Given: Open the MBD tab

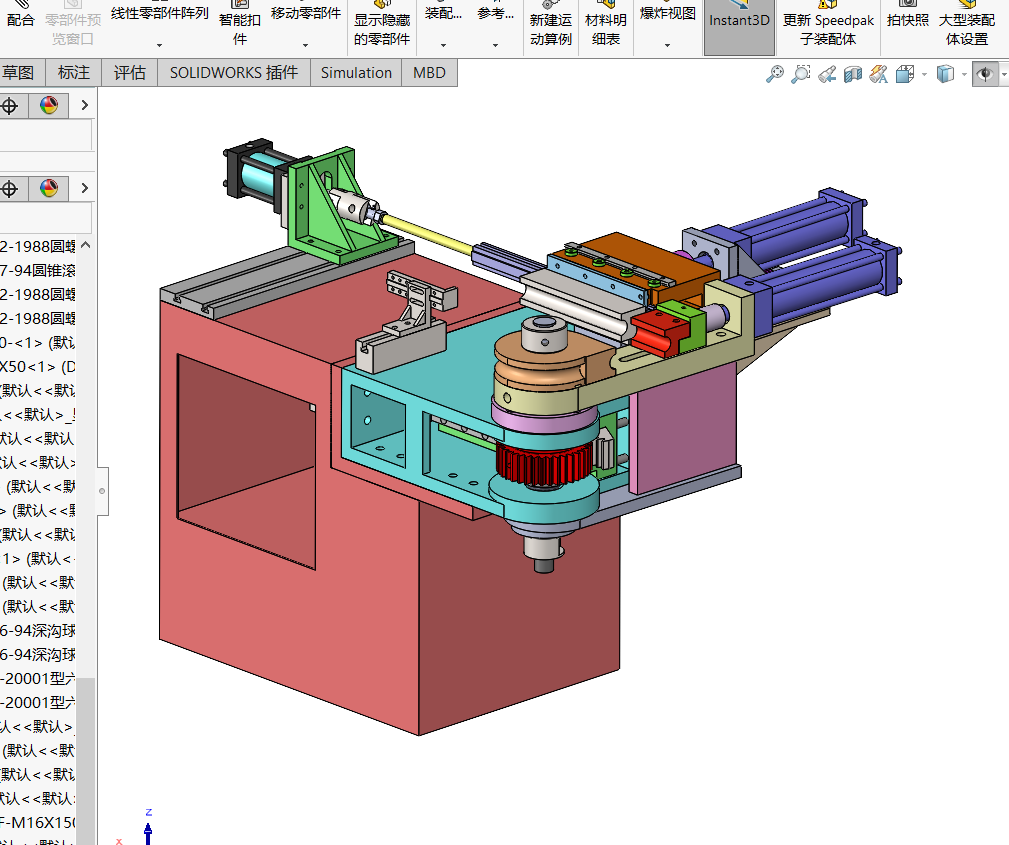Looking at the screenshot, I should [429, 73].
